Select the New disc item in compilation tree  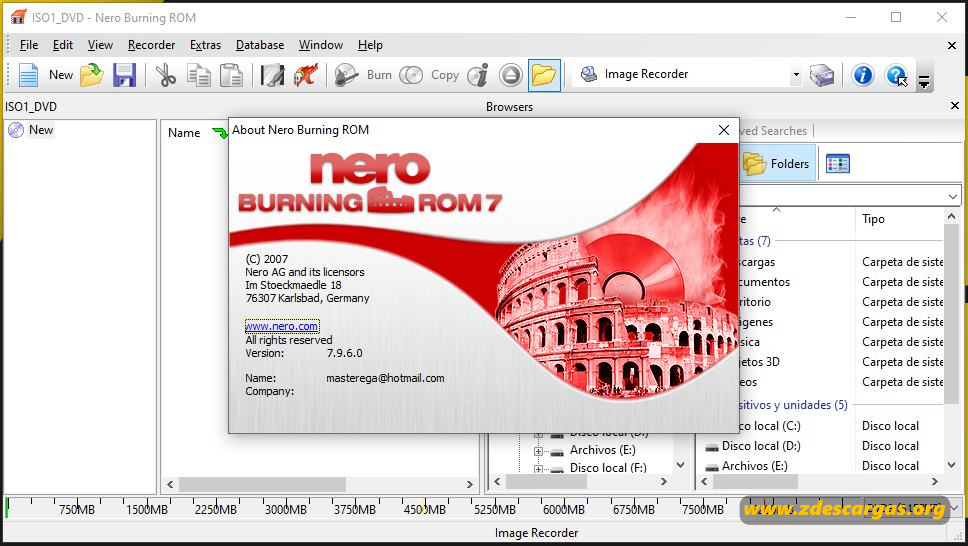click(x=41, y=130)
